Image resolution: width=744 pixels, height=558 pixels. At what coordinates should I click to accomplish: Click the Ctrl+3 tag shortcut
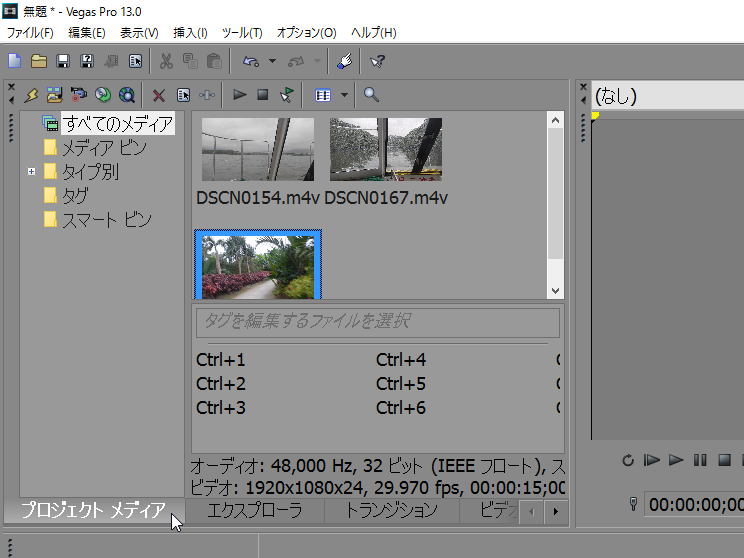coord(221,408)
